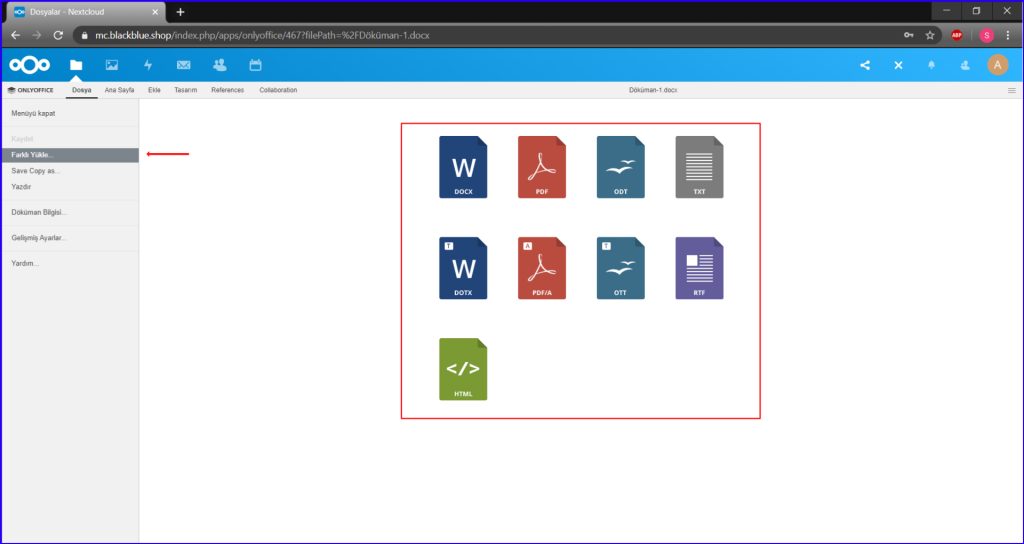Close the Dosyalar - Nextcloud tab
This screenshot has width=1024, height=544.
point(155,12)
